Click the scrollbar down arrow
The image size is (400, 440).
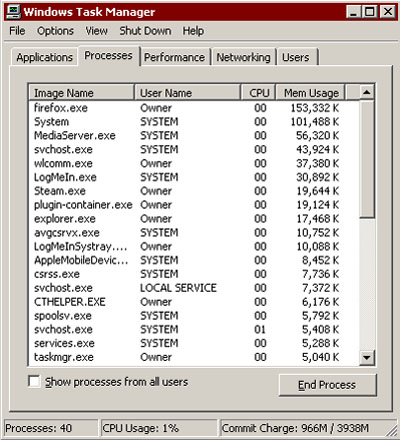click(x=367, y=358)
